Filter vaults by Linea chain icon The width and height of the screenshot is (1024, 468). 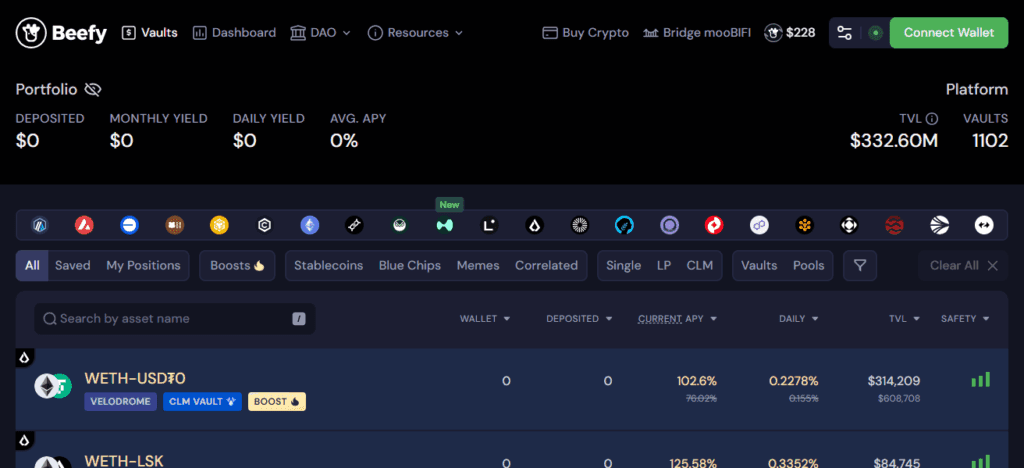(x=490, y=226)
